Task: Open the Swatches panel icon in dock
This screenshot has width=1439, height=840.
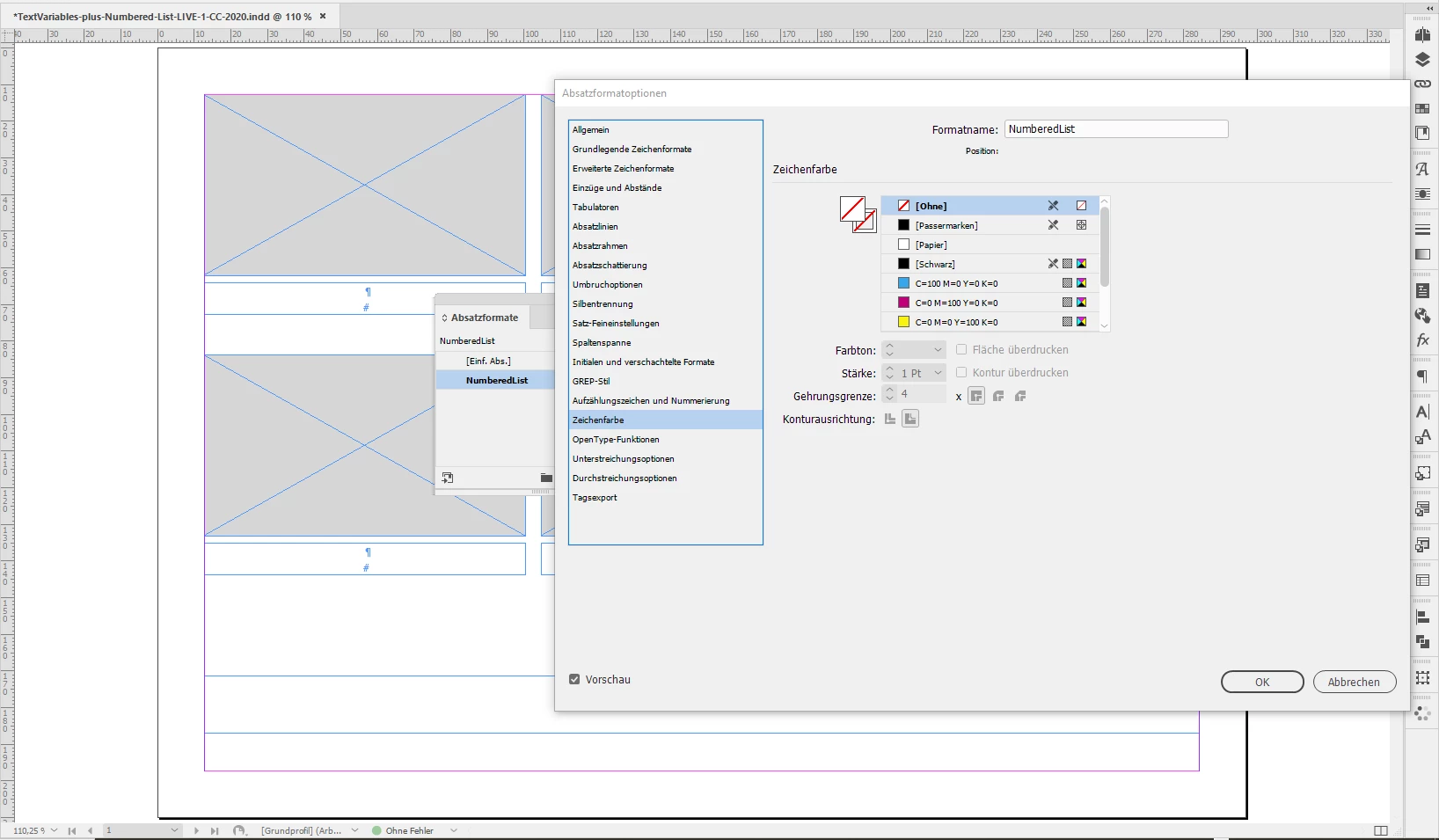Action: [1422, 108]
